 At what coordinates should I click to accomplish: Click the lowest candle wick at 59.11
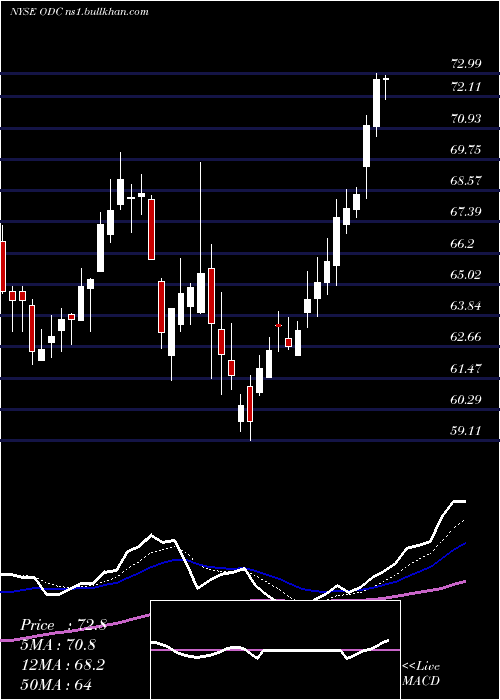[250, 408]
